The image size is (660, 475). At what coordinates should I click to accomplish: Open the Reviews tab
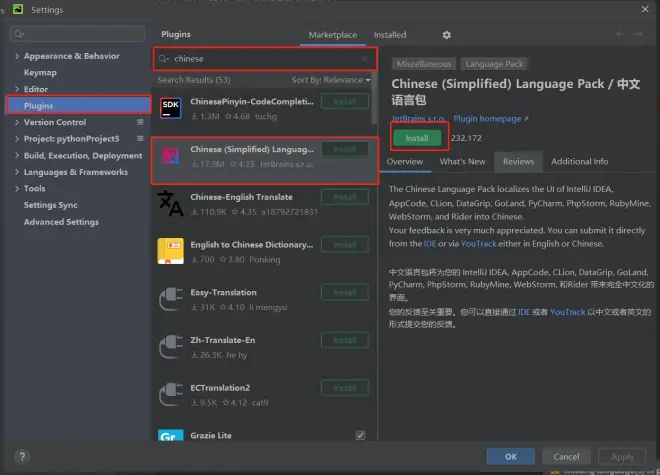pos(518,162)
